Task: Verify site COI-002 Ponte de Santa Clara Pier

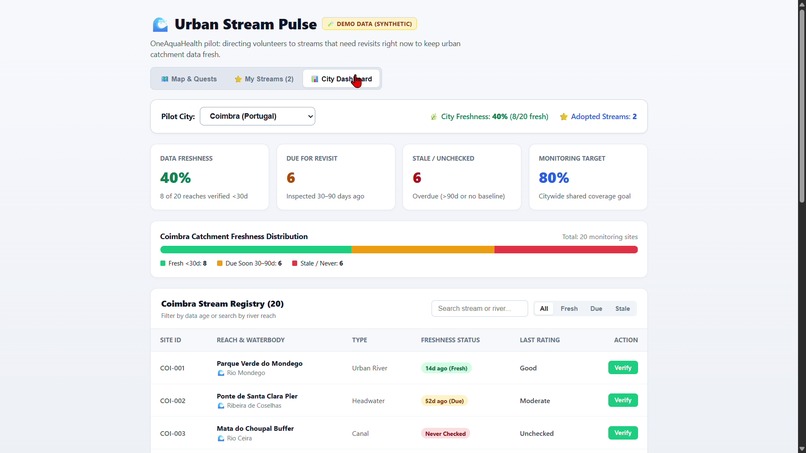Action: click(x=623, y=400)
